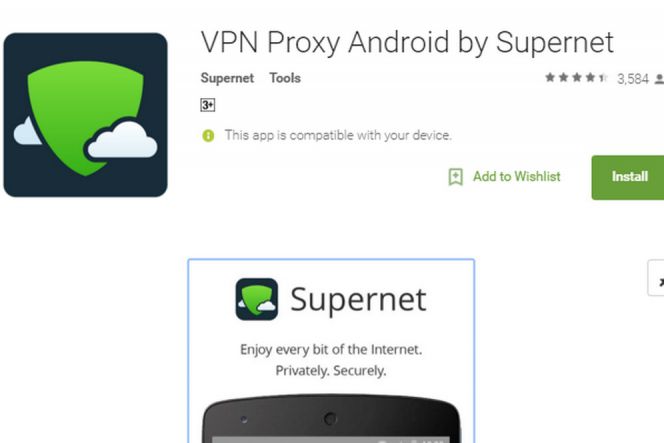Click the Add to Wishlist bookmark icon
The width and height of the screenshot is (664, 443).
(456, 177)
